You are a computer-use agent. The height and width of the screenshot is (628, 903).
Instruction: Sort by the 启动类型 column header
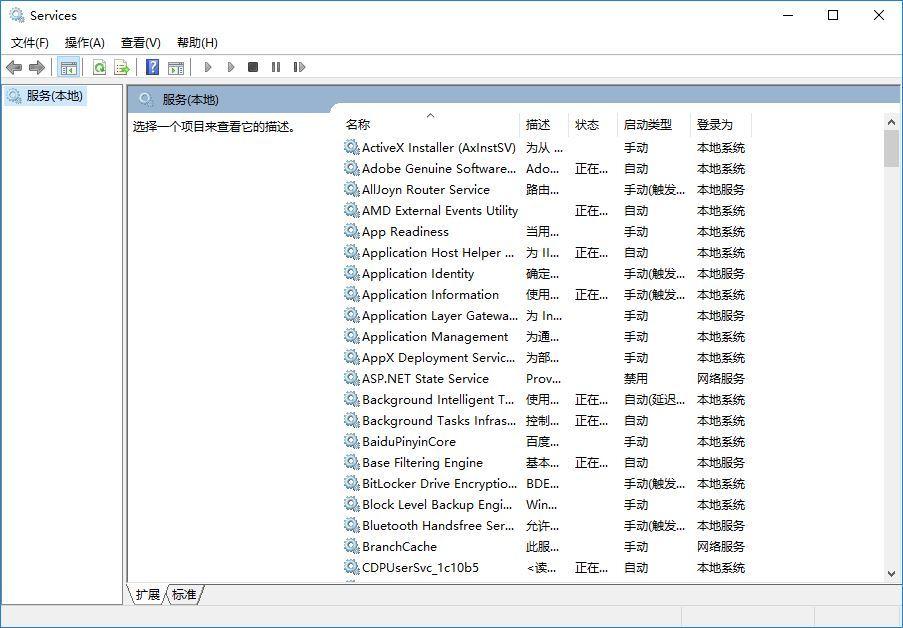(x=653, y=124)
